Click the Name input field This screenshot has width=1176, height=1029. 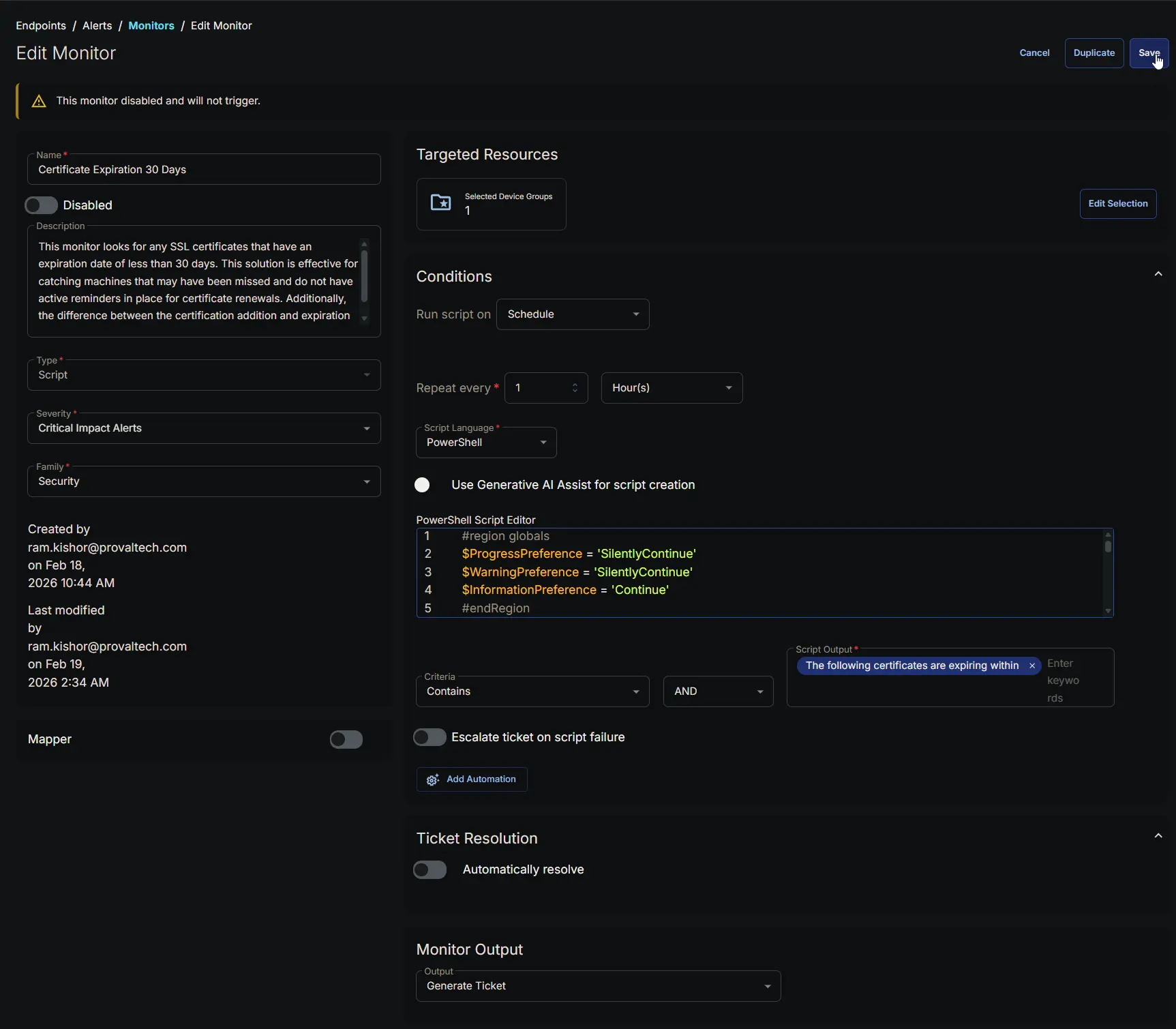tap(203, 170)
